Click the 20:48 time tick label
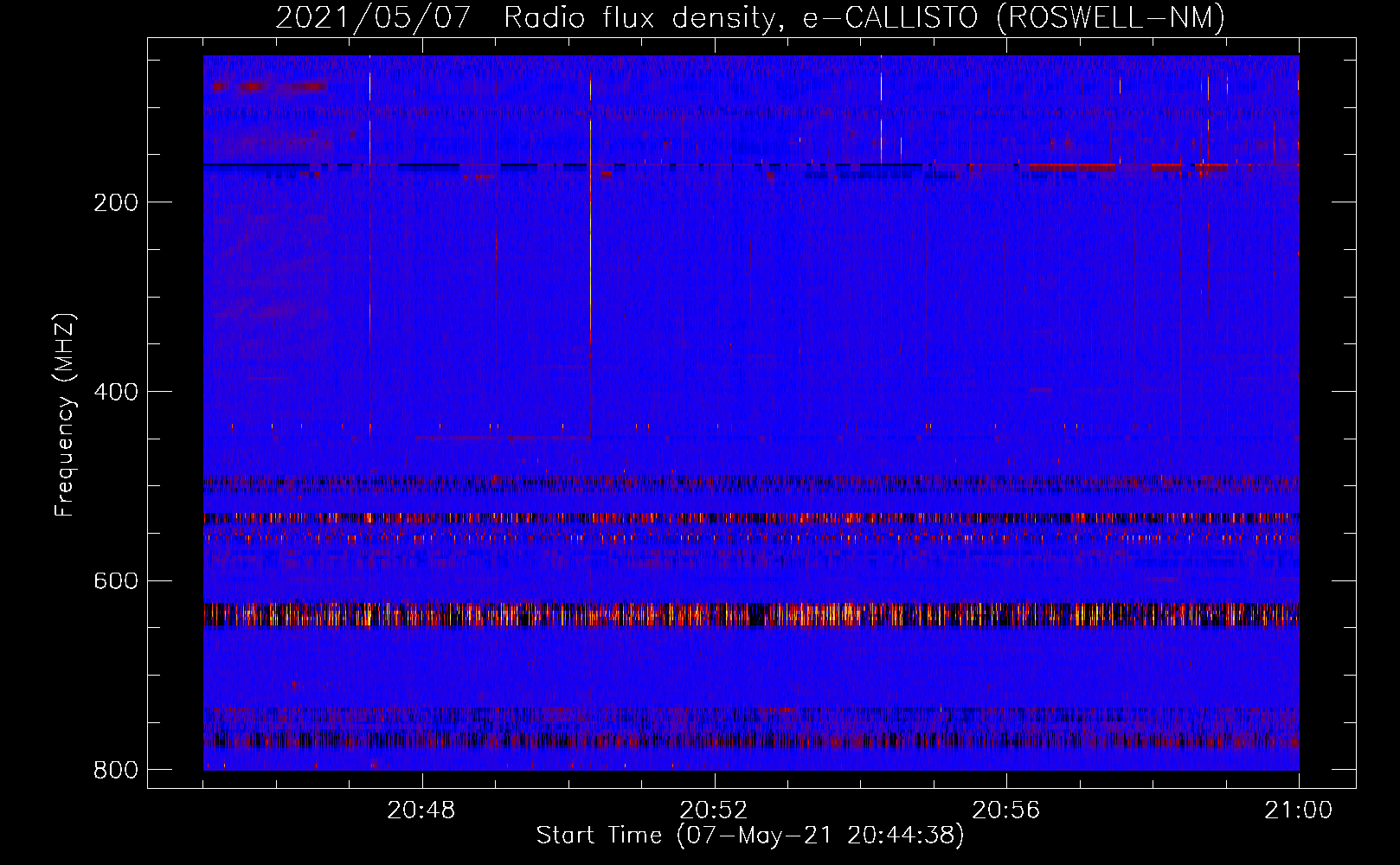The width and height of the screenshot is (1400, 865). point(421,811)
